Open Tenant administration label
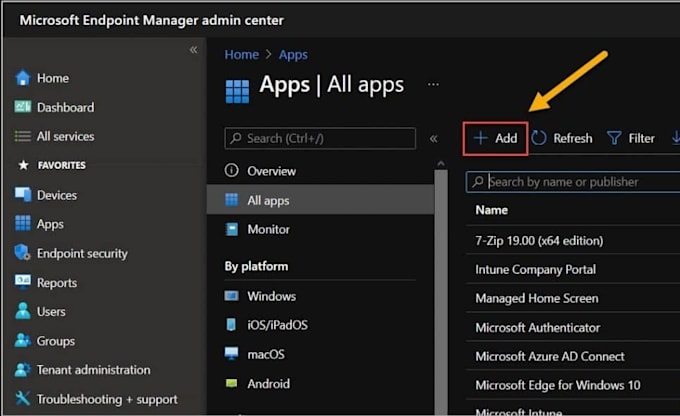The width and height of the screenshot is (680, 416). pyautogui.click(x=94, y=370)
